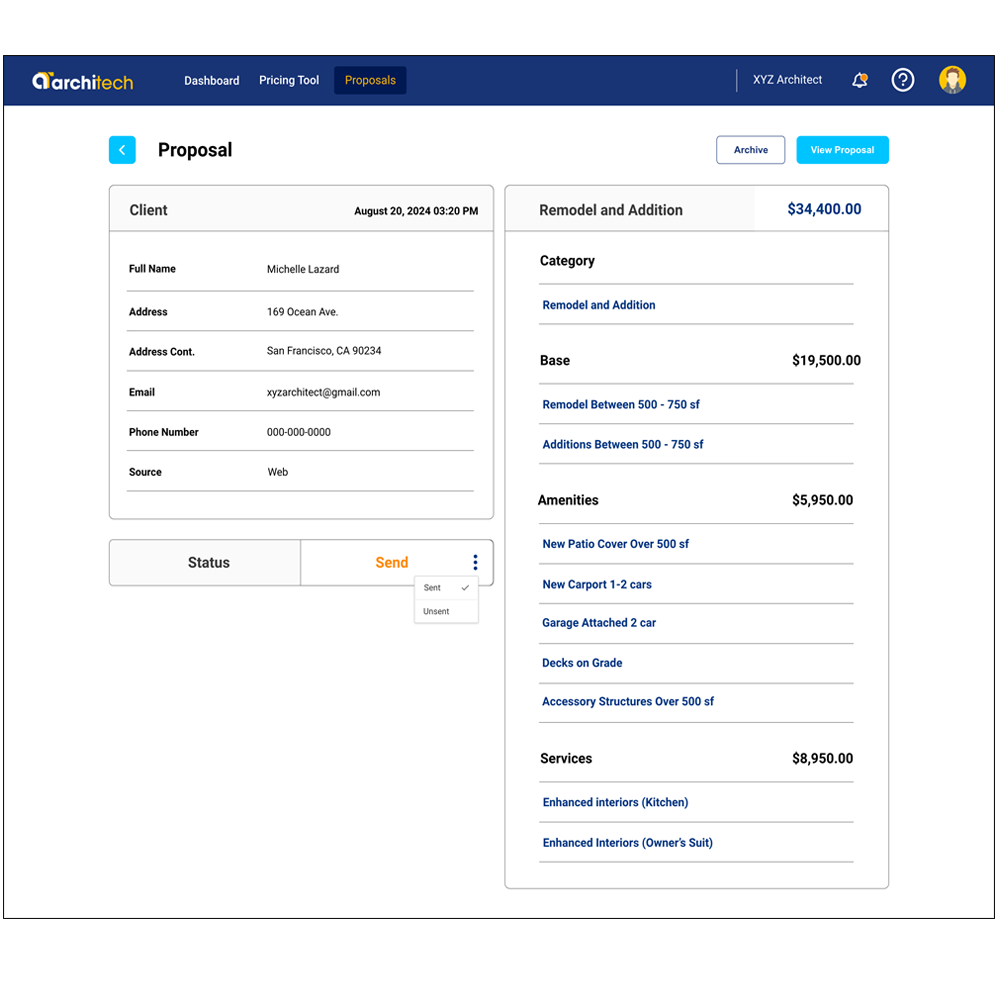The width and height of the screenshot is (1000, 1000).
Task: Open the user profile avatar
Action: coord(952,80)
